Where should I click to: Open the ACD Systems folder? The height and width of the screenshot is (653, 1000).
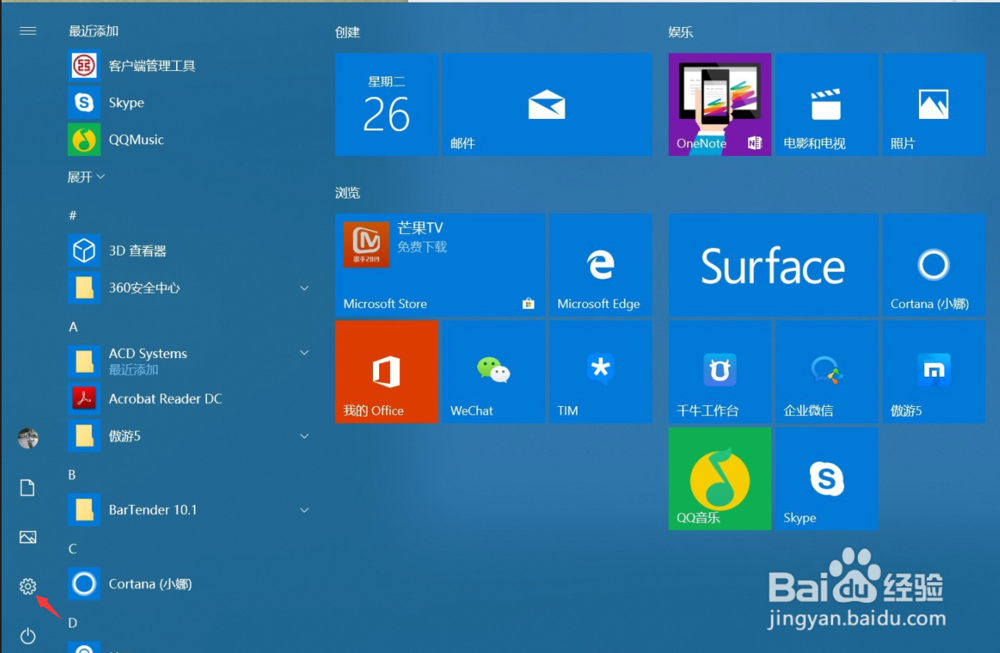189,361
